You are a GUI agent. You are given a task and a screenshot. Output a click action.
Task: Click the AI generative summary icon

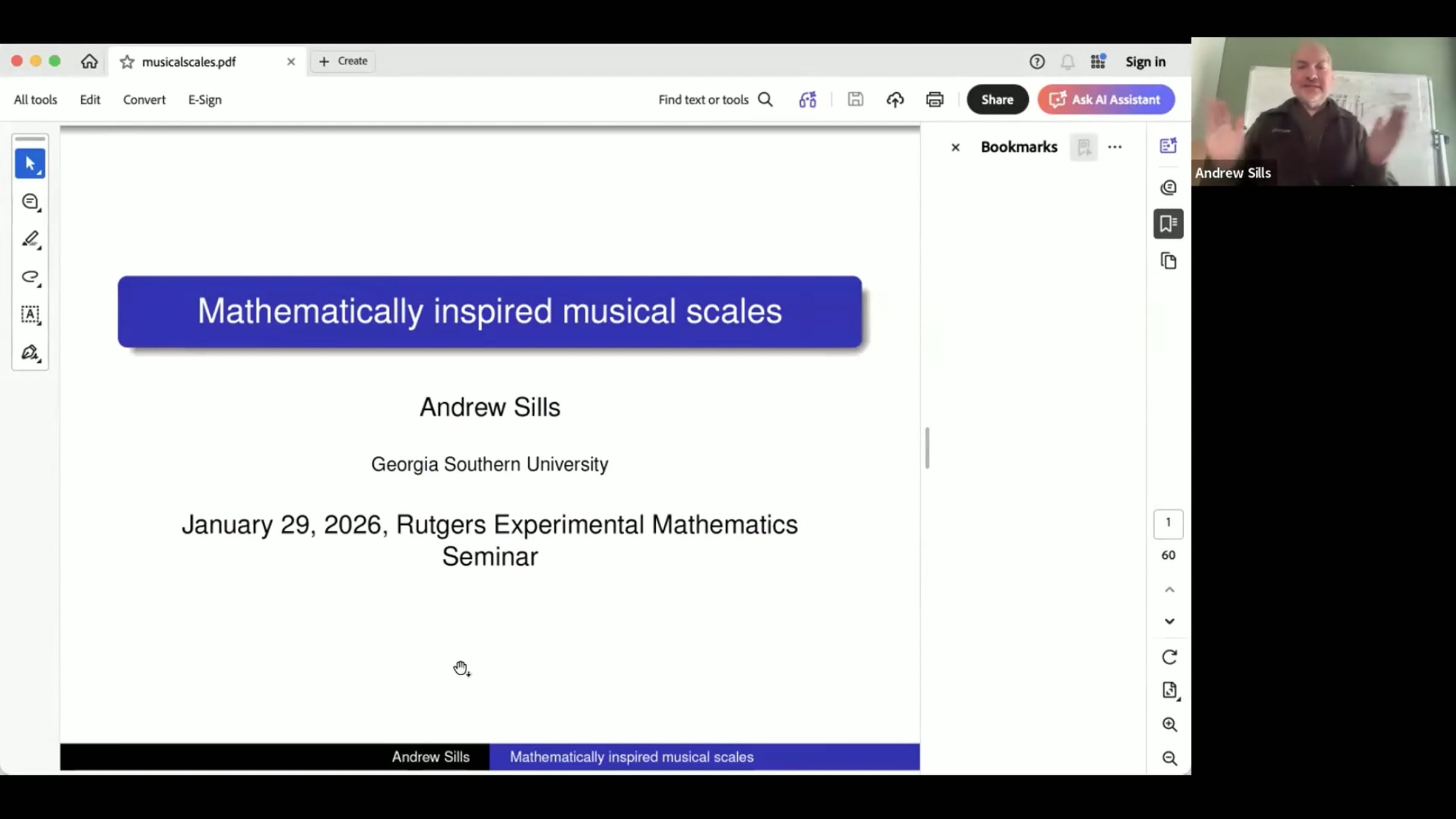(807, 99)
